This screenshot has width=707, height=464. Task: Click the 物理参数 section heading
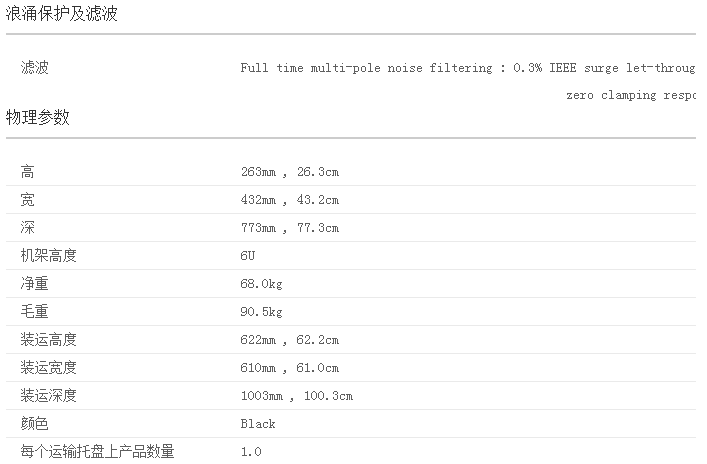click(x=38, y=117)
